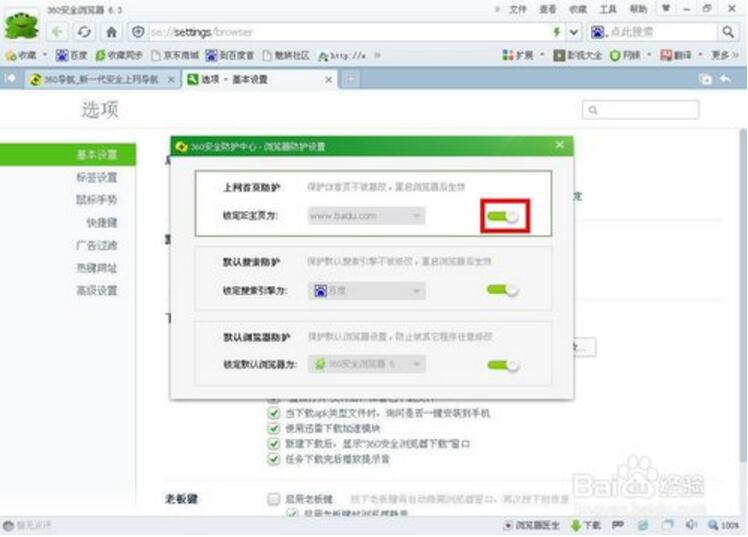Select 高级设置 in the settings sidebar
The width and height of the screenshot is (748, 537).
(97, 290)
